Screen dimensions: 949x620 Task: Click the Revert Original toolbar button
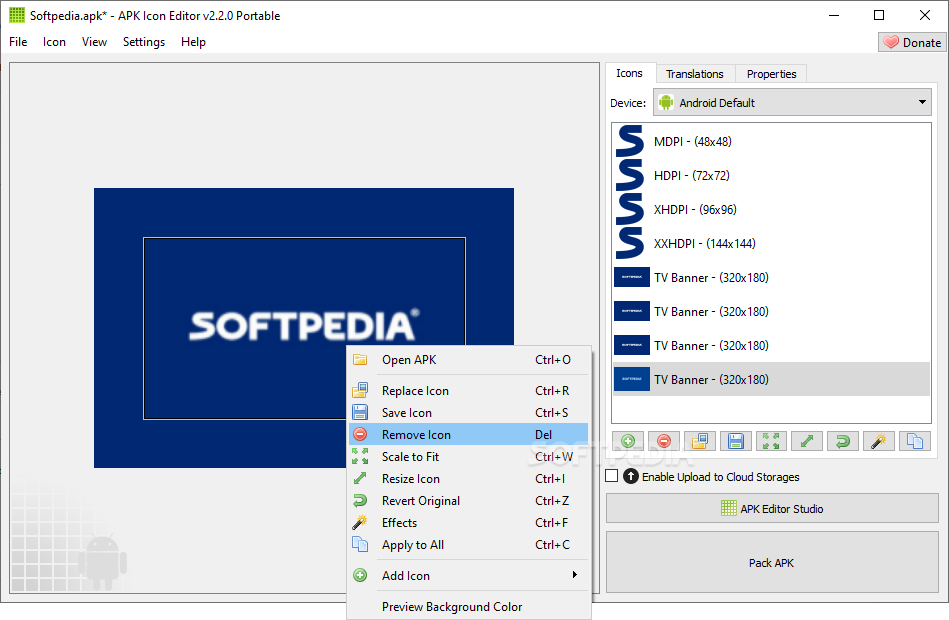coord(843,441)
